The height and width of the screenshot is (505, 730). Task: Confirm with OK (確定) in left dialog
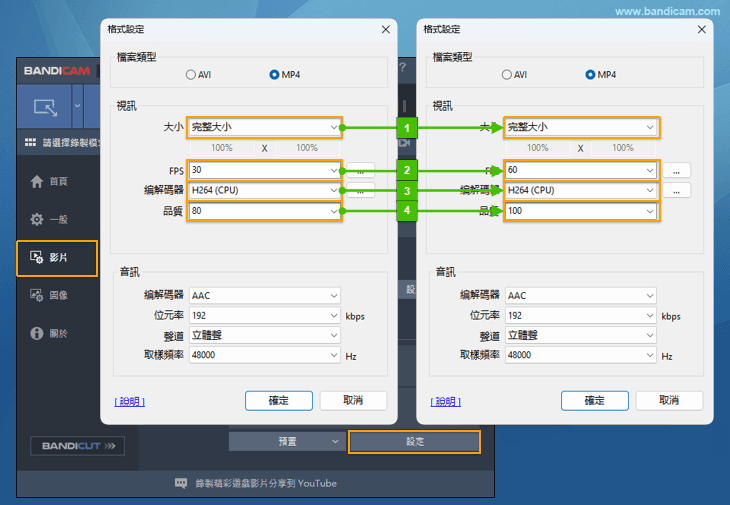279,401
